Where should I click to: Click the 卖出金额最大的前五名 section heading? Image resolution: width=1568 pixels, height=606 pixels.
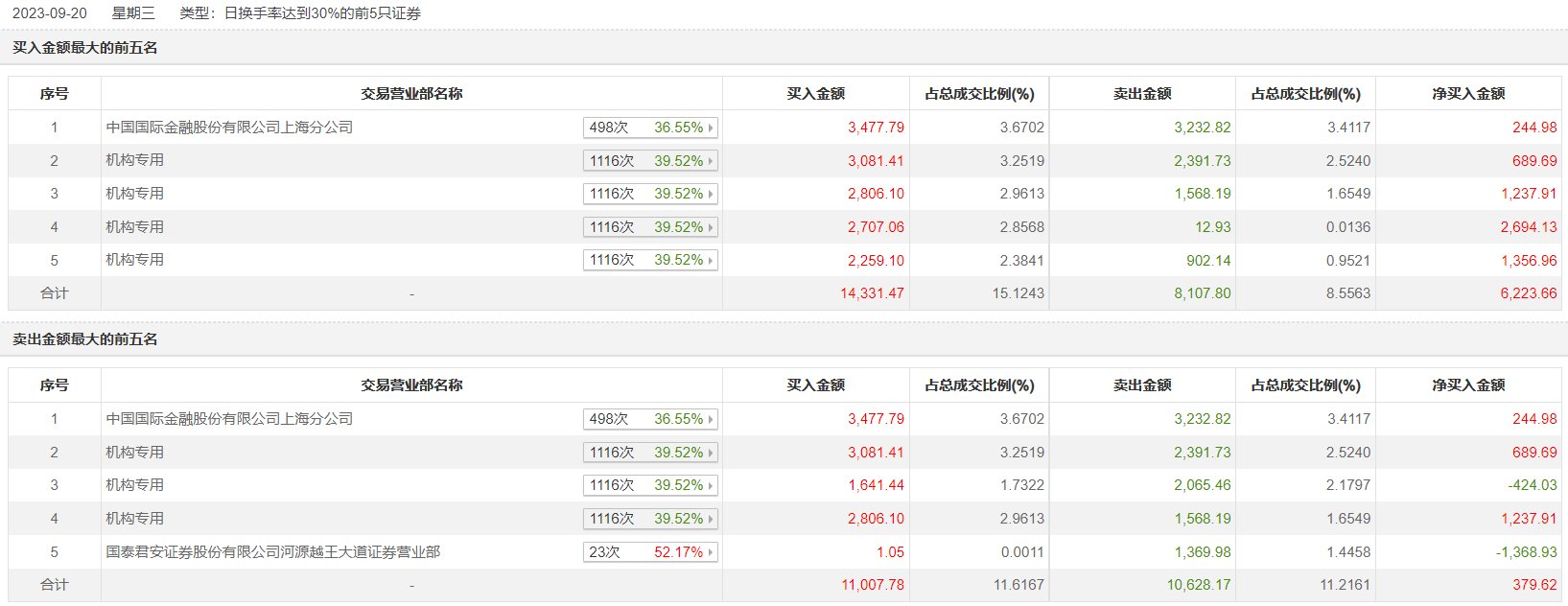(85, 339)
